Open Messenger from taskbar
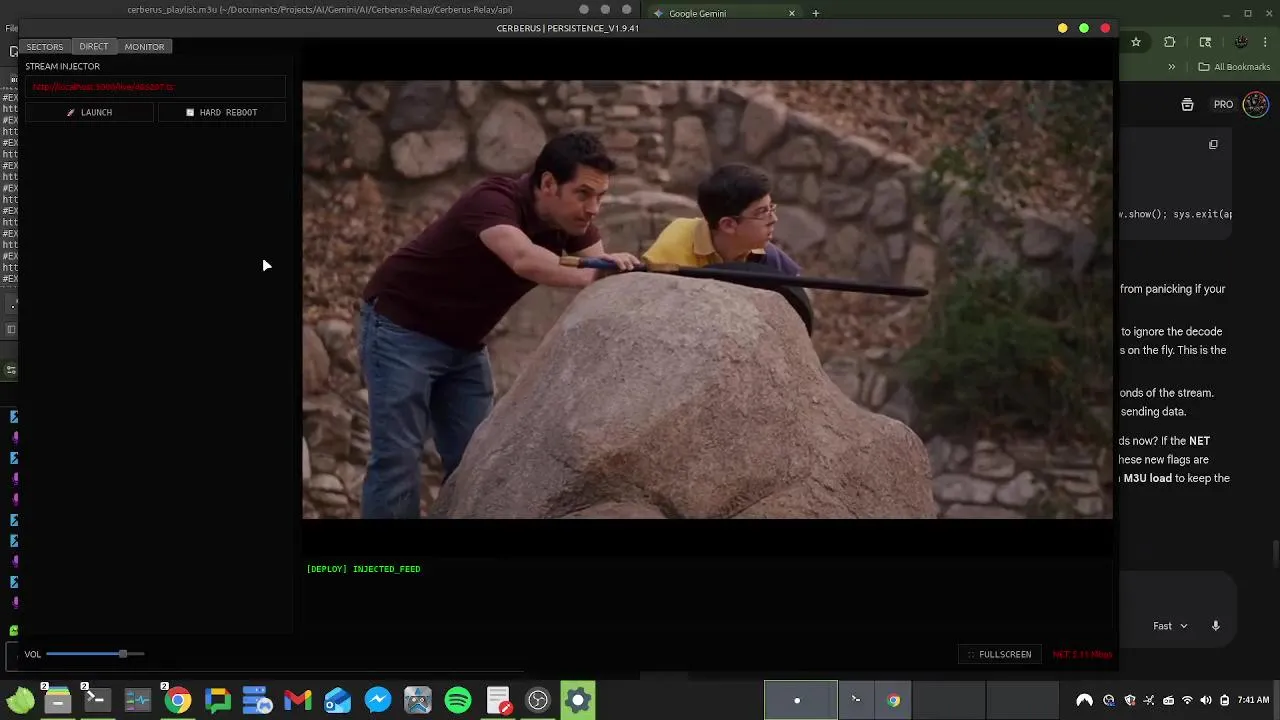 [377, 700]
